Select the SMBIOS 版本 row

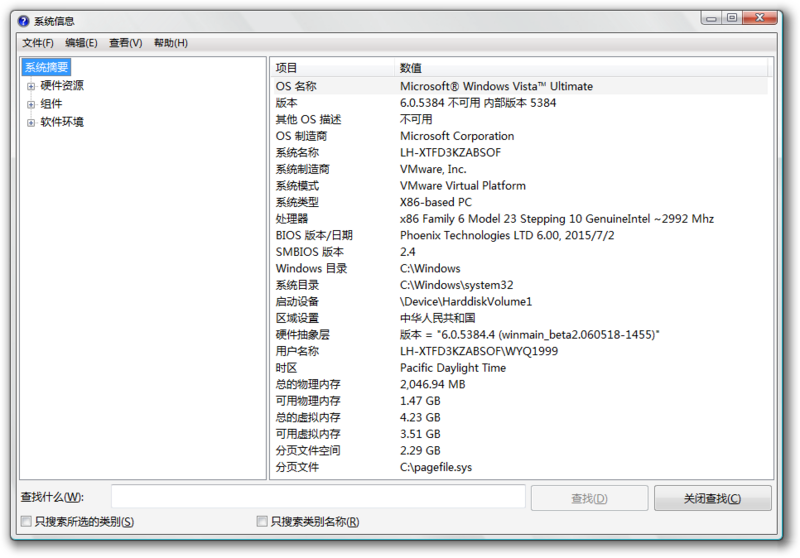pyautogui.click(x=521, y=252)
